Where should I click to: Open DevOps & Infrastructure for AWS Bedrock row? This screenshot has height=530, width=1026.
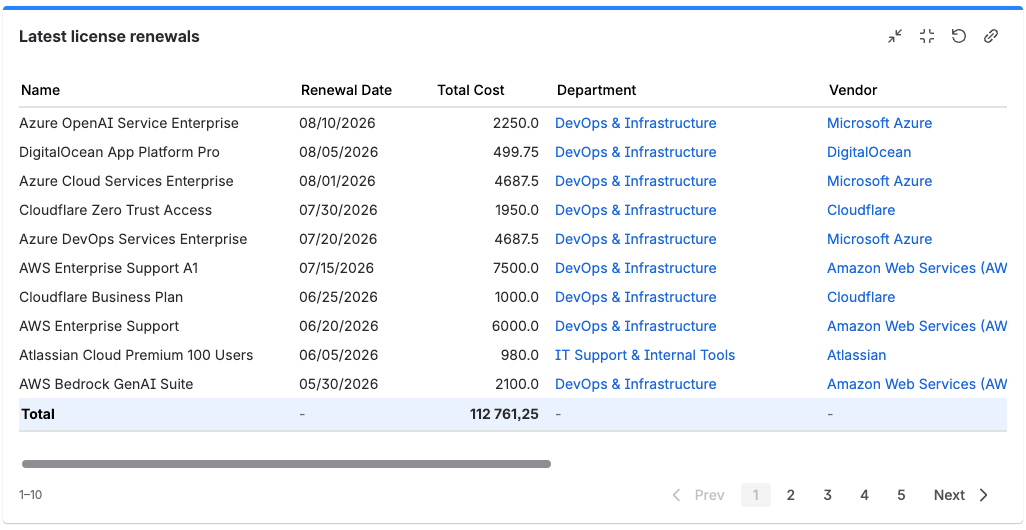pyautogui.click(x=635, y=384)
